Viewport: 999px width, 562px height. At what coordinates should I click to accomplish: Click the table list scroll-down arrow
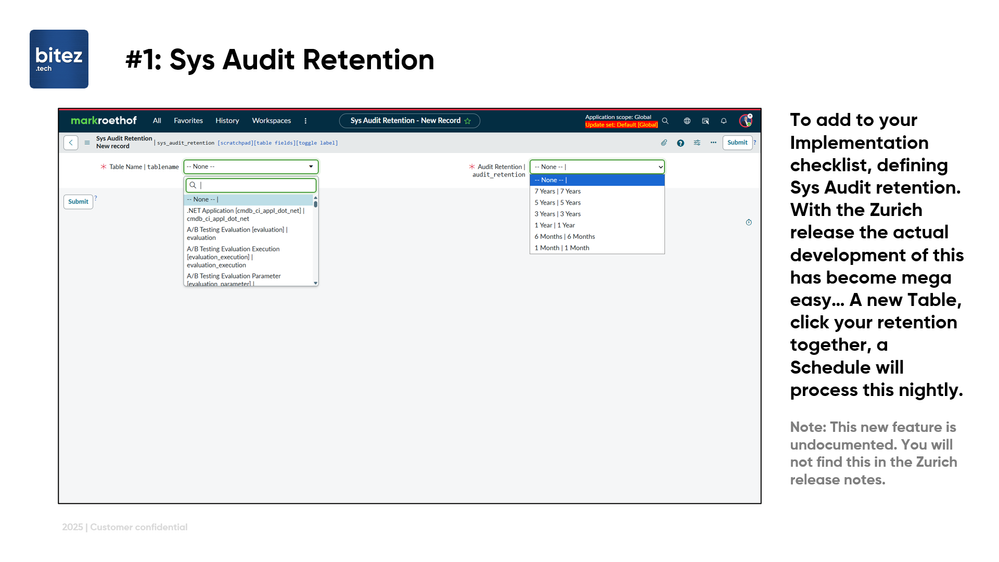tap(315, 282)
